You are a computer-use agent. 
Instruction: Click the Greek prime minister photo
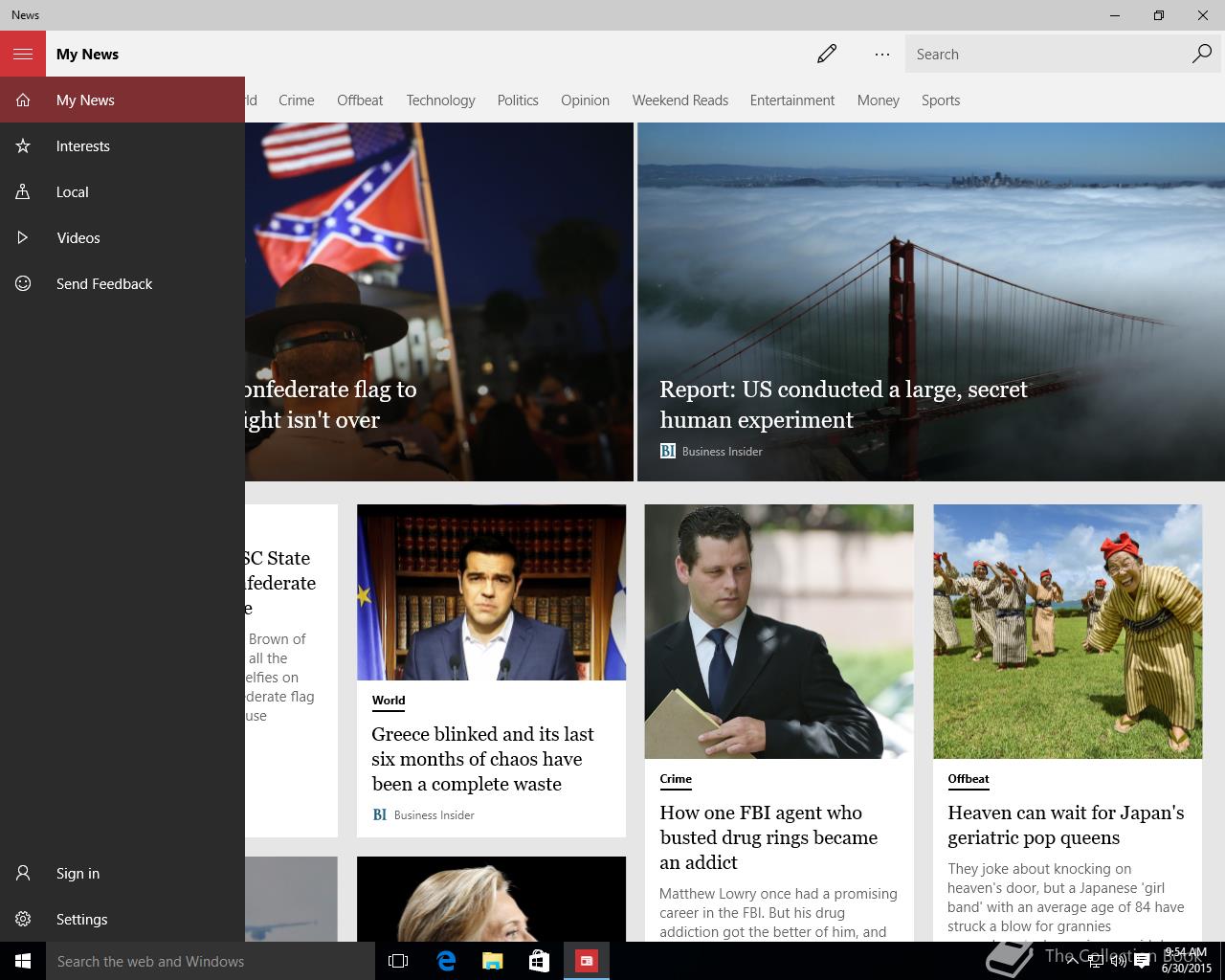(x=491, y=592)
